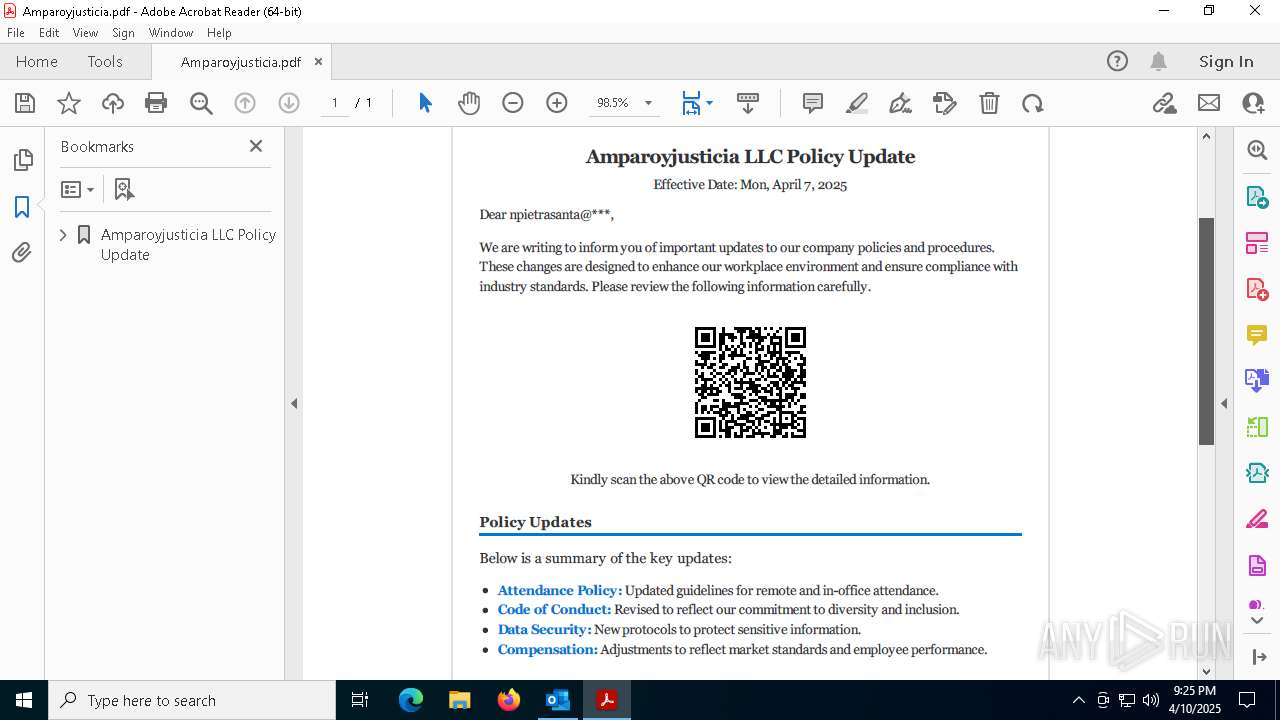
Task: Click the scrollbar up arrow
Action: [x=1206, y=136]
